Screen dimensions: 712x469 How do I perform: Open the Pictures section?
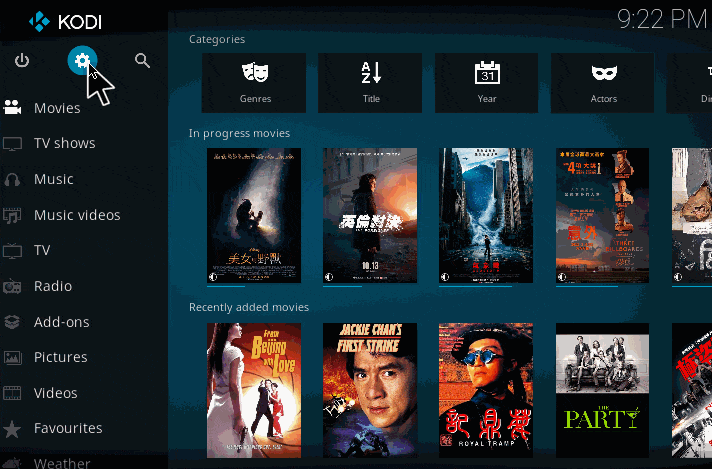pyautogui.click(x=61, y=357)
